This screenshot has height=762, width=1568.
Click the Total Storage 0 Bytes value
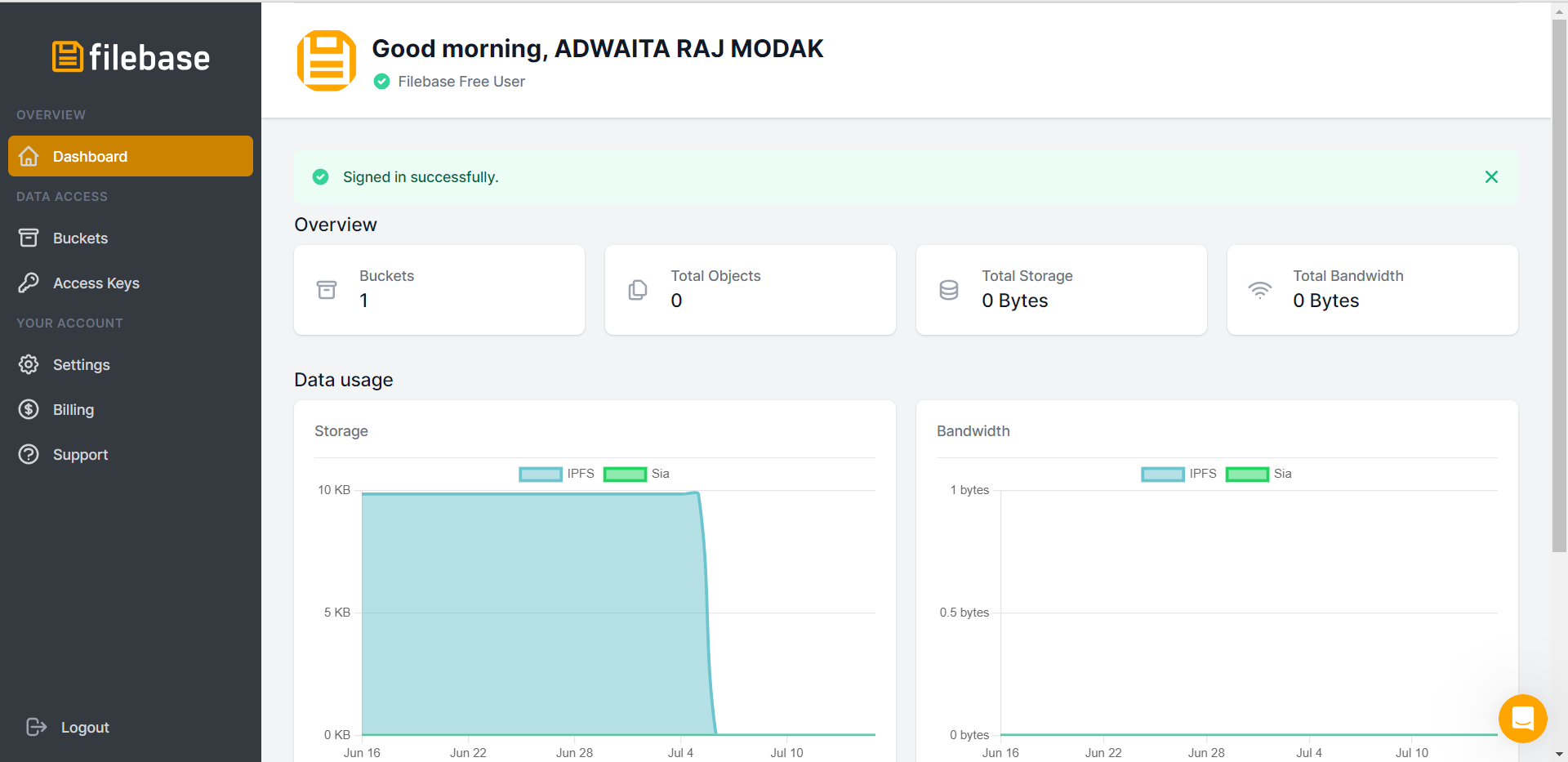(x=1014, y=301)
